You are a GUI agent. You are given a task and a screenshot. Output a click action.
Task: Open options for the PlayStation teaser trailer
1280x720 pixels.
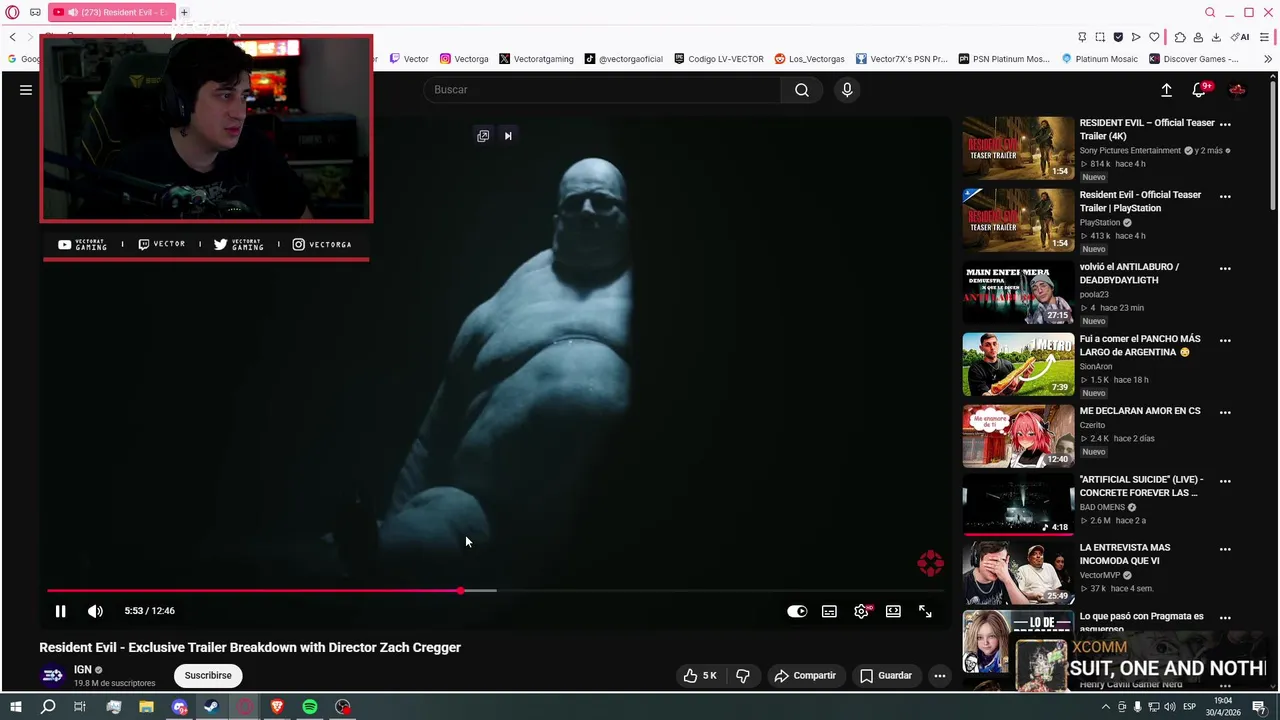pyautogui.click(x=1225, y=197)
